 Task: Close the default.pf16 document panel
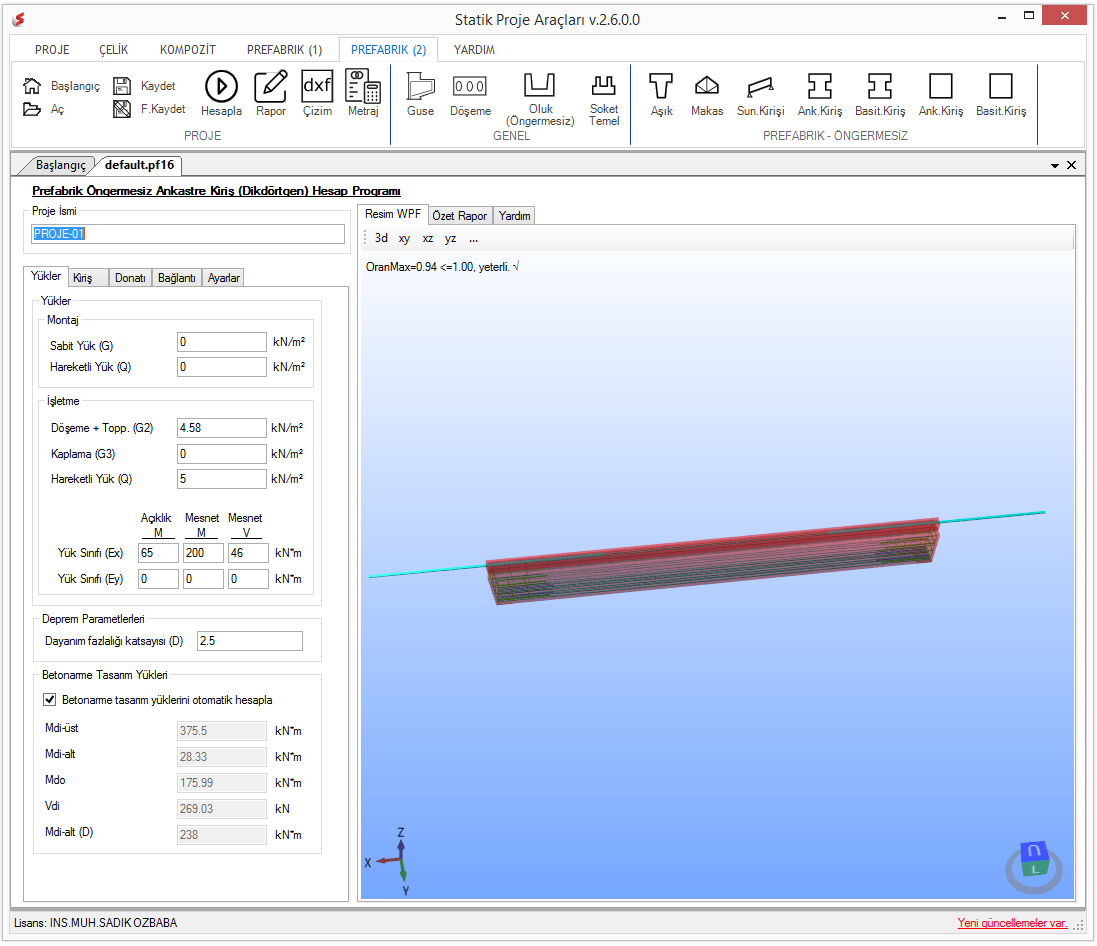(1071, 165)
